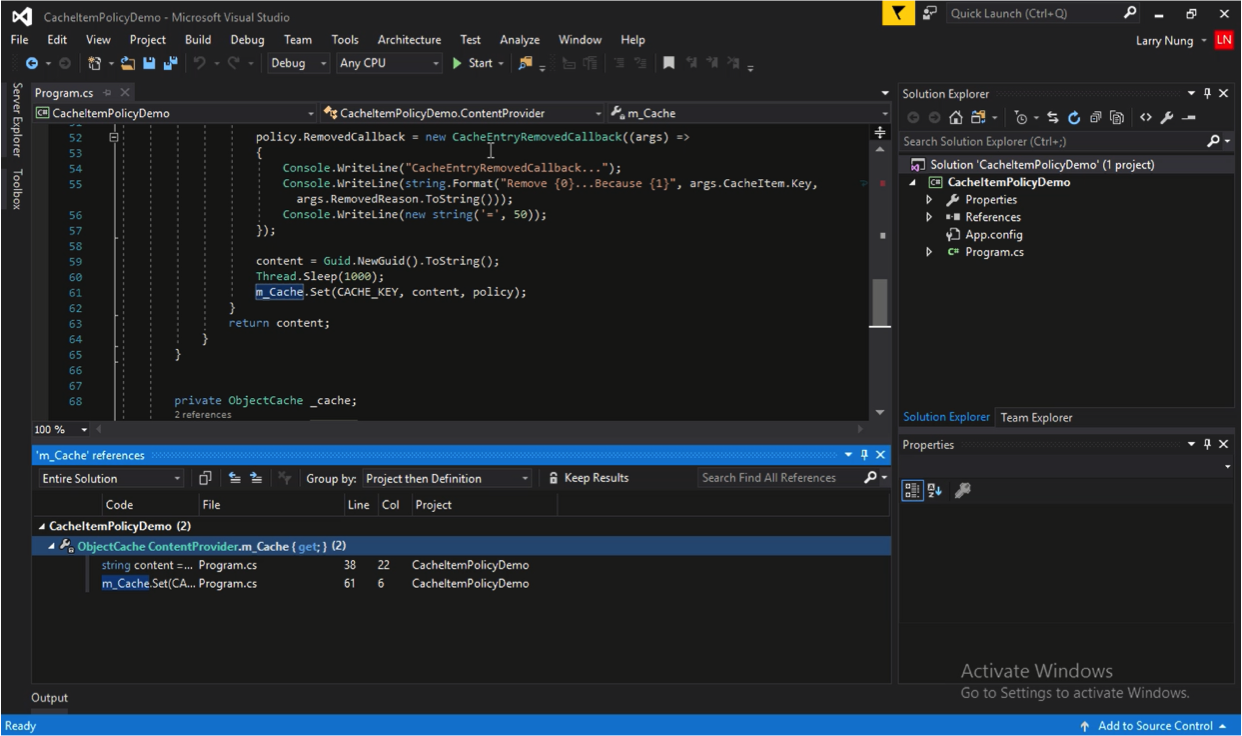Expand the Program.cs node in Solution Explorer
This screenshot has height=736, width=1242.
(x=929, y=252)
